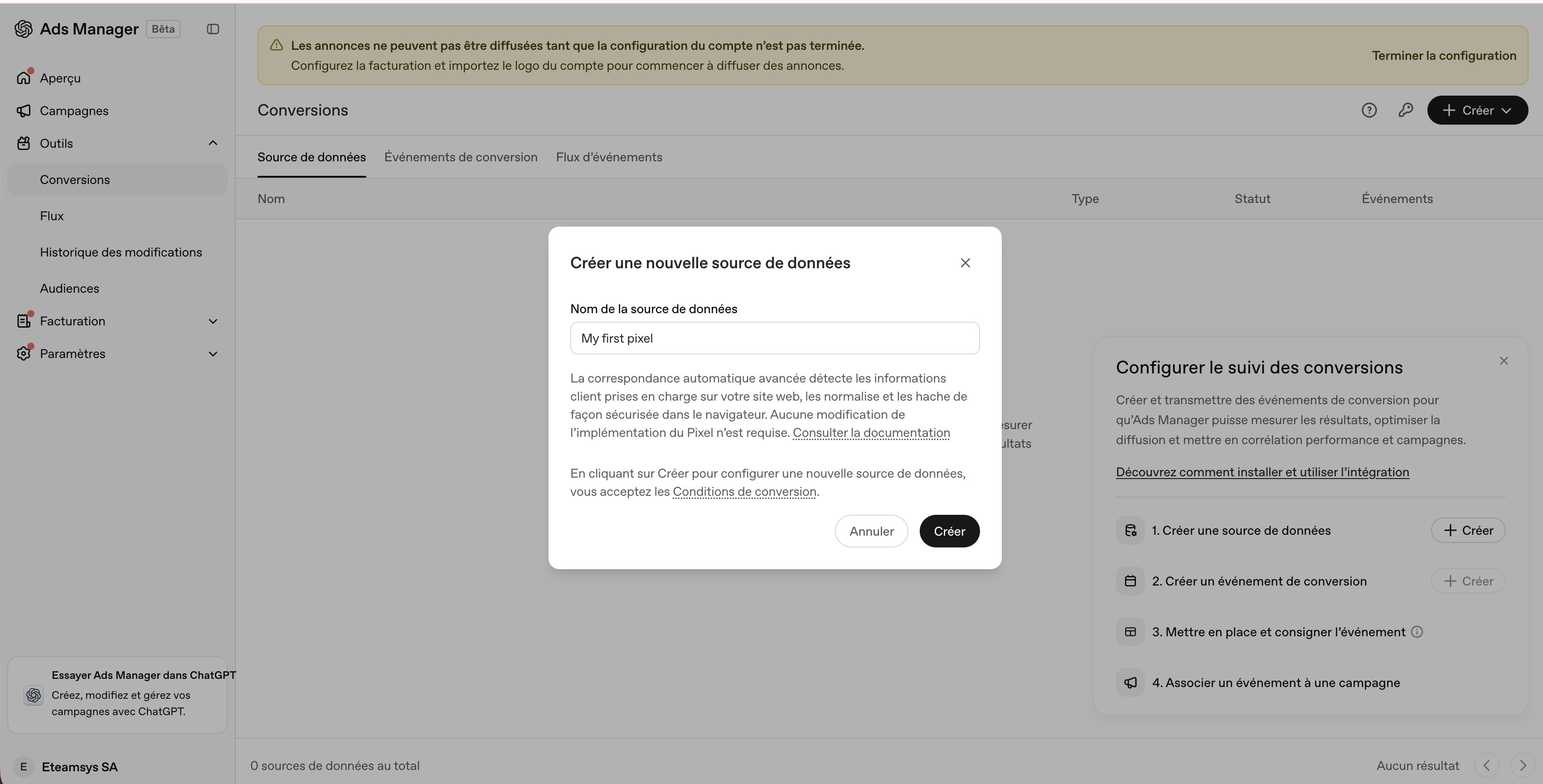Open Découvrez comment installer l'intégration link
The image size is (1543, 784).
[x=1262, y=472]
